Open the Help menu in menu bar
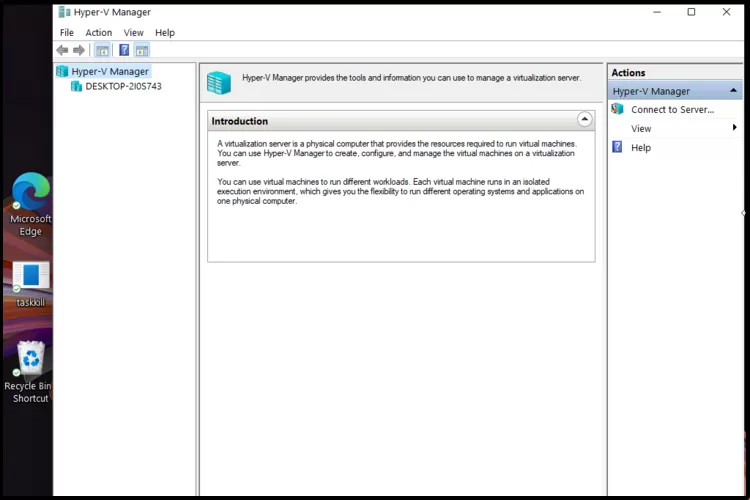750x500 pixels. coord(165,33)
